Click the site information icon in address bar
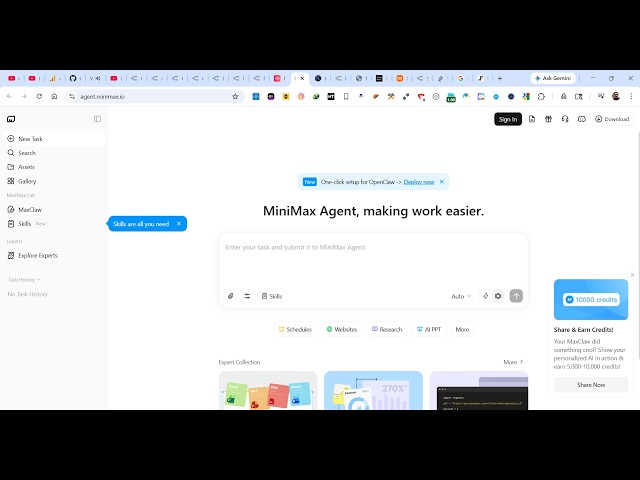640x480 pixels. [x=72, y=97]
